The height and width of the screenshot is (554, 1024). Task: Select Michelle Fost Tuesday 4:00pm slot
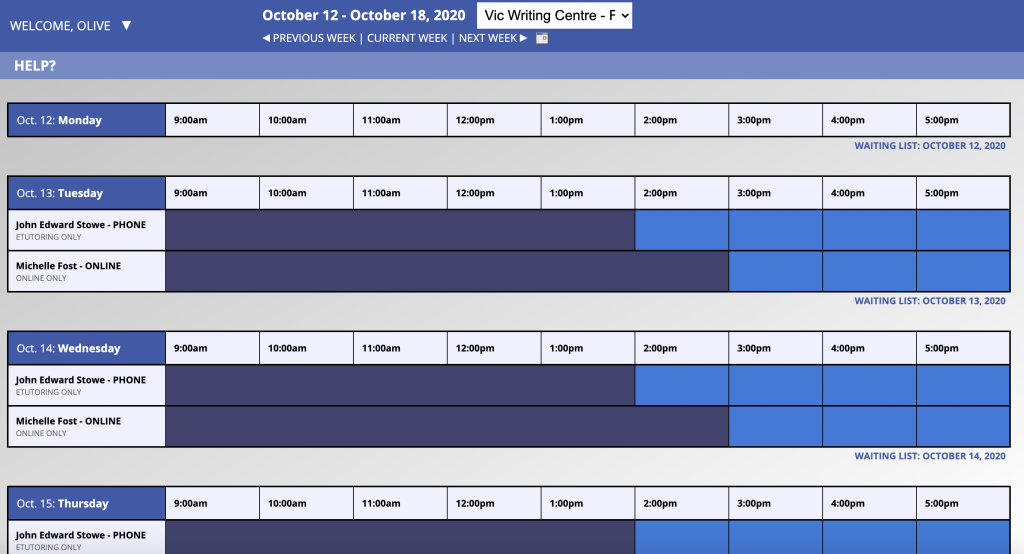coord(869,271)
